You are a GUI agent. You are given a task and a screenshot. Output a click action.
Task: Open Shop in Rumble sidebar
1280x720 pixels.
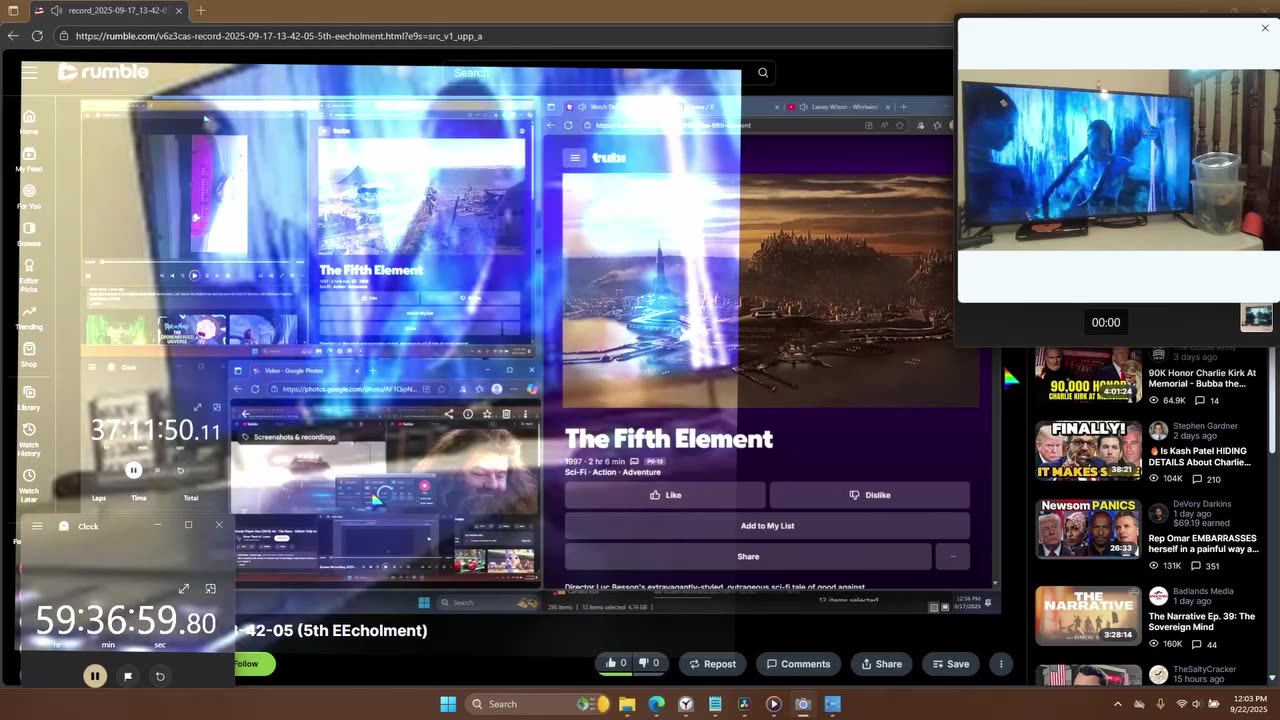29,355
